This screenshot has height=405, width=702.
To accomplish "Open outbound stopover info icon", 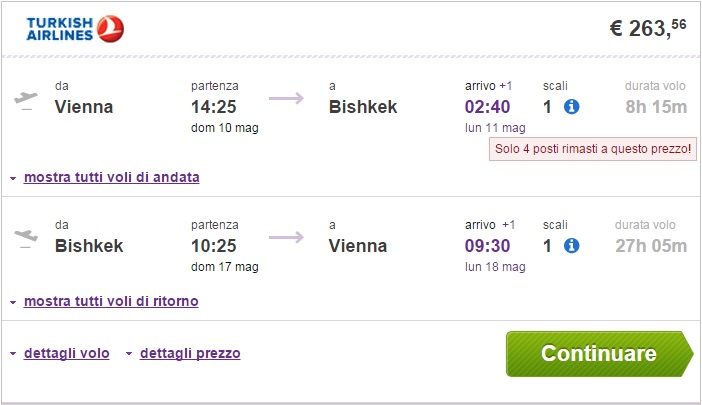I will pos(572,107).
